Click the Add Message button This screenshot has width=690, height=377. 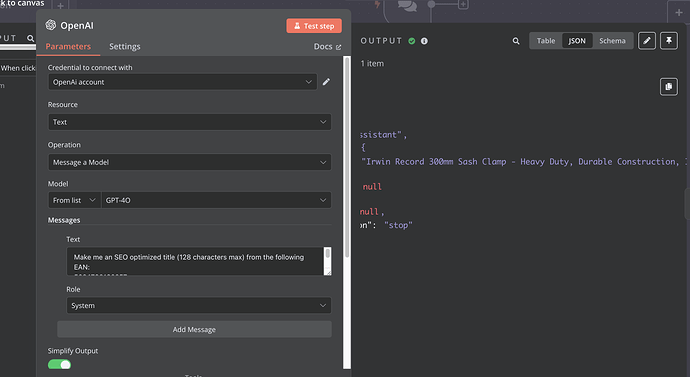click(194, 329)
